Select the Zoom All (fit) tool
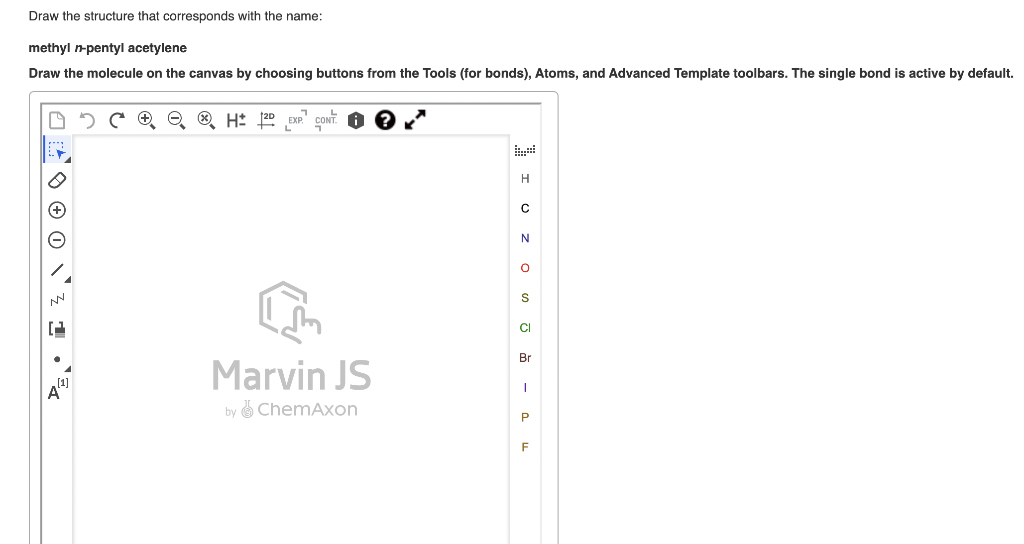 (206, 120)
